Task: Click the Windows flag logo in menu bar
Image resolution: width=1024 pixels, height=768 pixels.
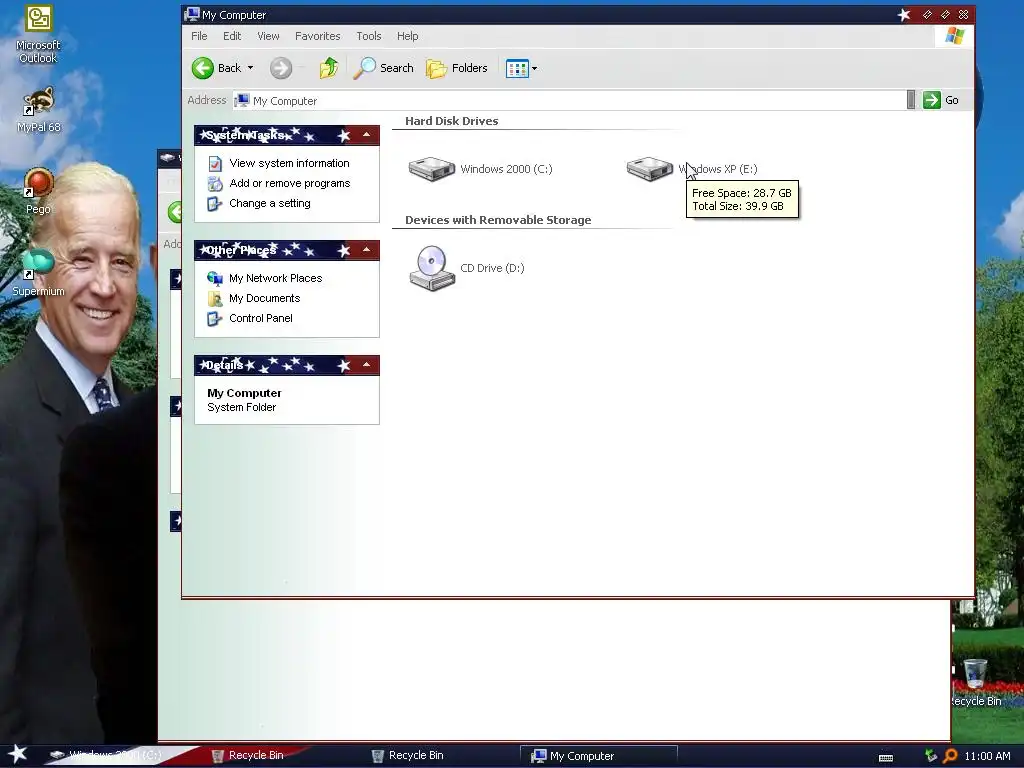Action: point(954,36)
